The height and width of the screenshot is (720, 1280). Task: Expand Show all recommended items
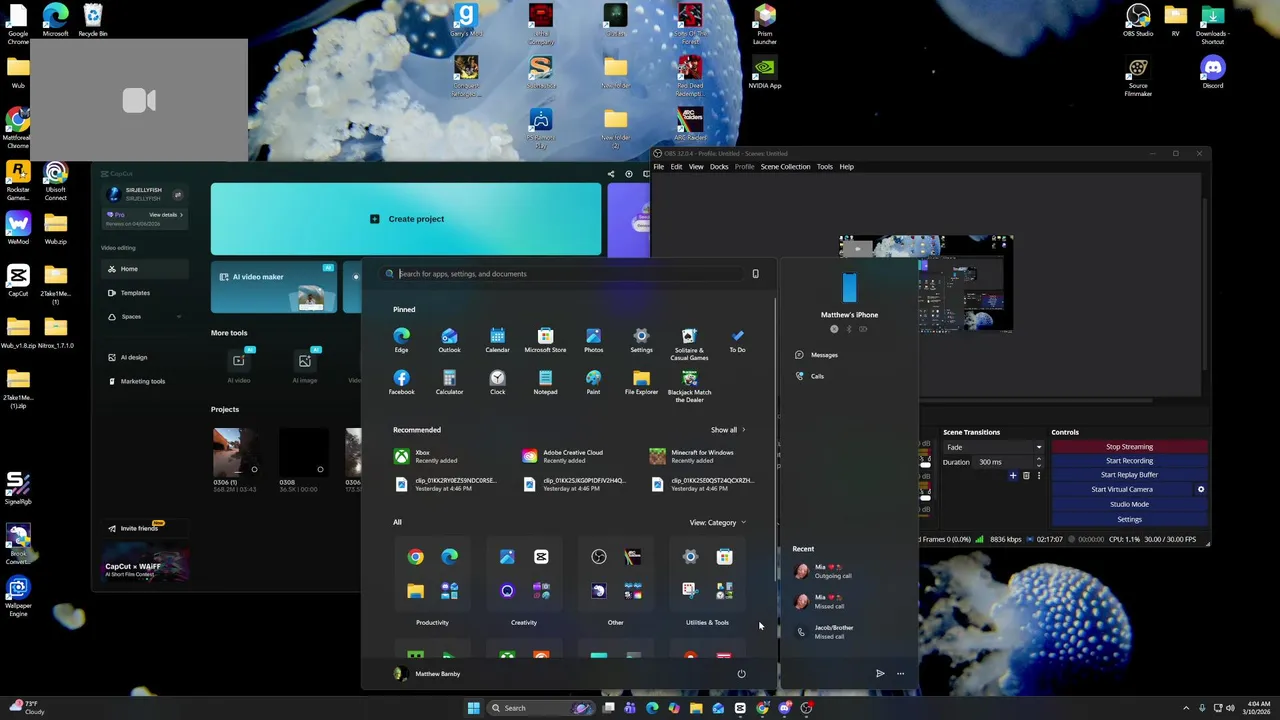click(x=728, y=430)
